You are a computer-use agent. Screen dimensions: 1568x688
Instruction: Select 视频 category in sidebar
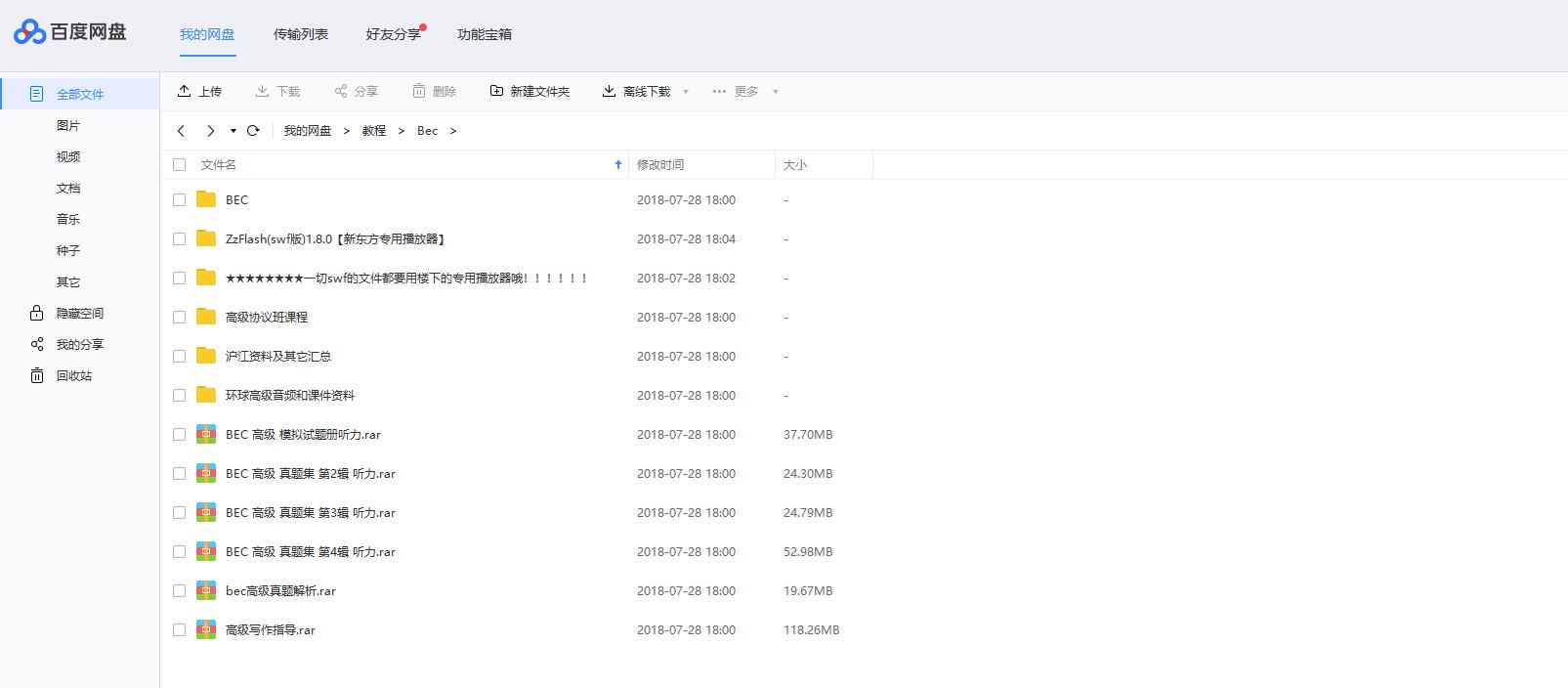[68, 156]
